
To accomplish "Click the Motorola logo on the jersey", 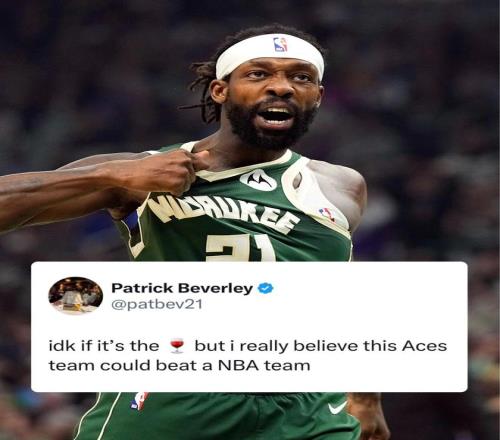I will [x=258, y=180].
